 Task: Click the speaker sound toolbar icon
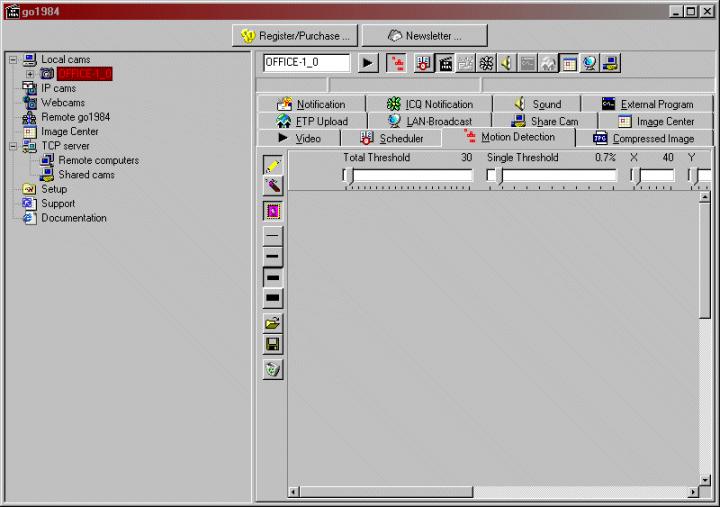pyautogui.click(x=507, y=63)
